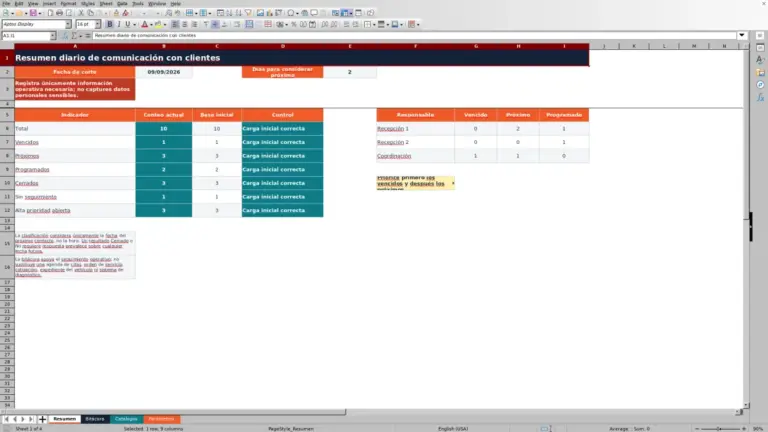Open the Function Wizard fx icon

(x=65, y=36)
